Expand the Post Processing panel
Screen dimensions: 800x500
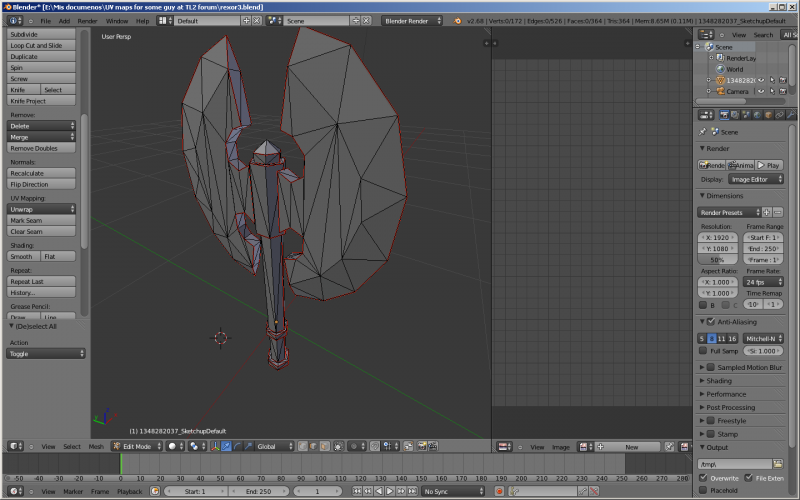click(730, 407)
